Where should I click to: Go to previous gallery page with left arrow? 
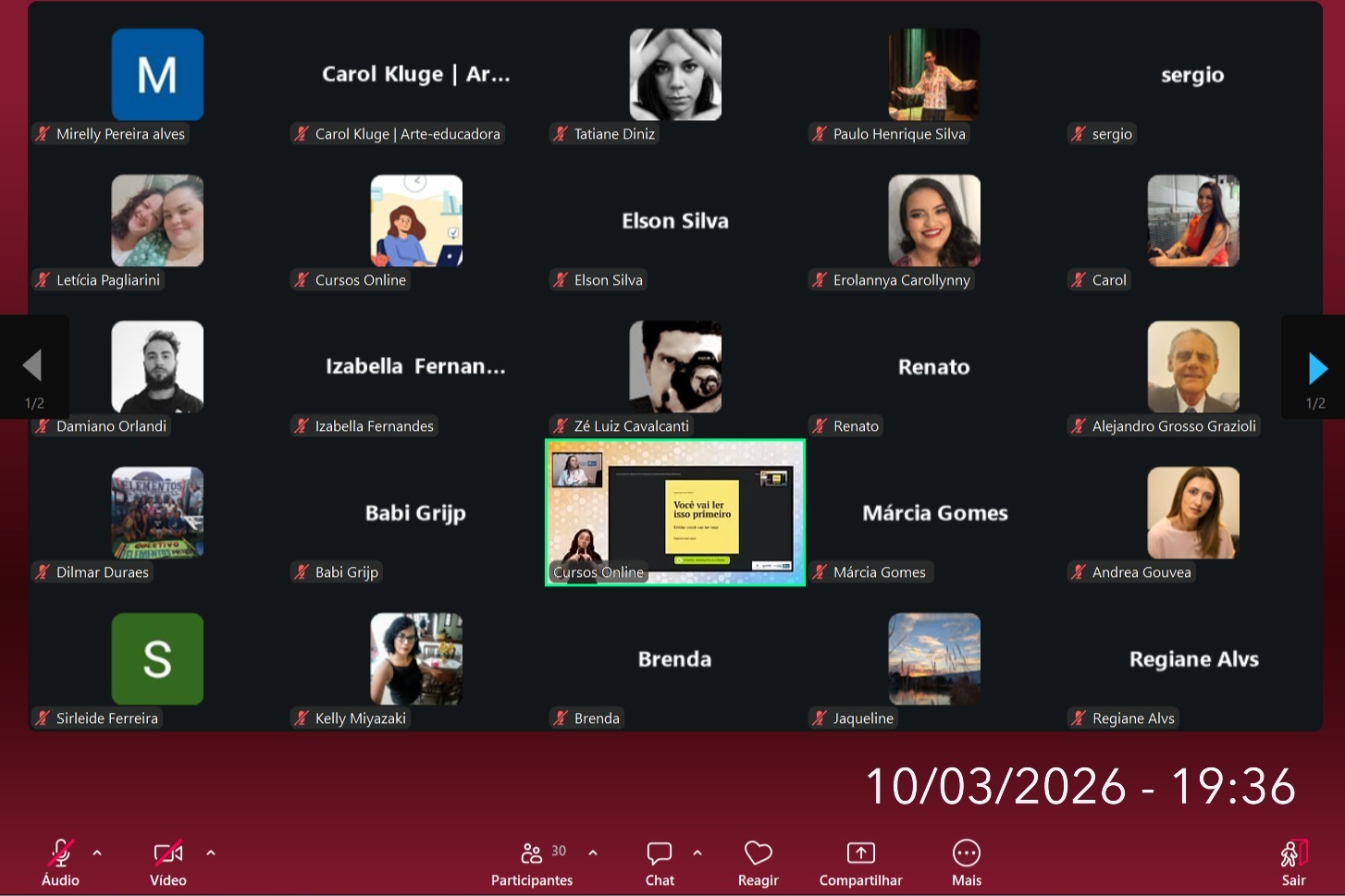click(33, 366)
